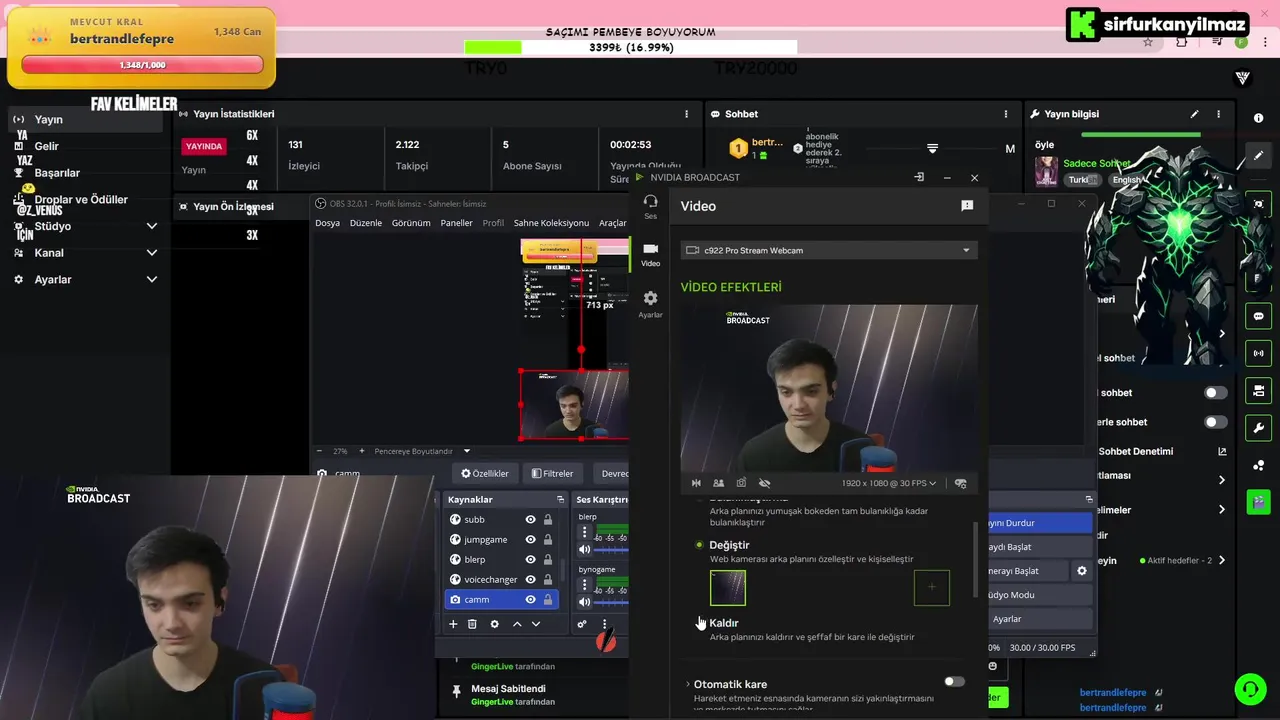Click Kaydı Başlat in OBS controls
This screenshot has width=1280, height=720.
pyautogui.click(x=1039, y=547)
